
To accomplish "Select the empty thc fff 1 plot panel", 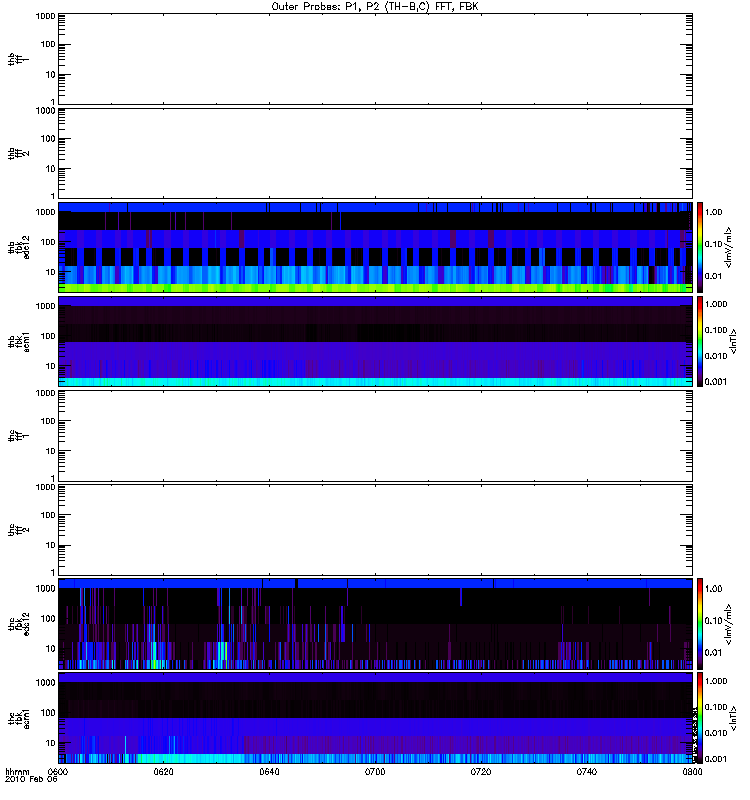I will pos(376,436).
